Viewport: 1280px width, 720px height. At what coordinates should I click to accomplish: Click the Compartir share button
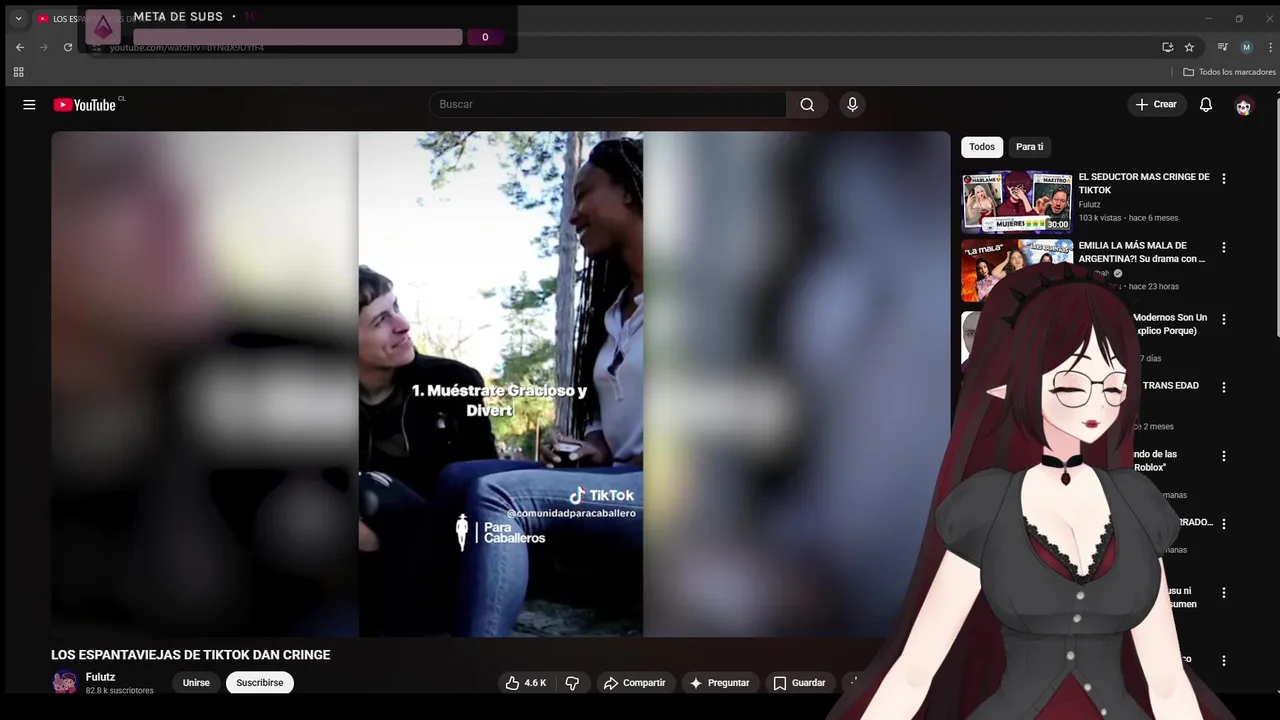[635, 683]
